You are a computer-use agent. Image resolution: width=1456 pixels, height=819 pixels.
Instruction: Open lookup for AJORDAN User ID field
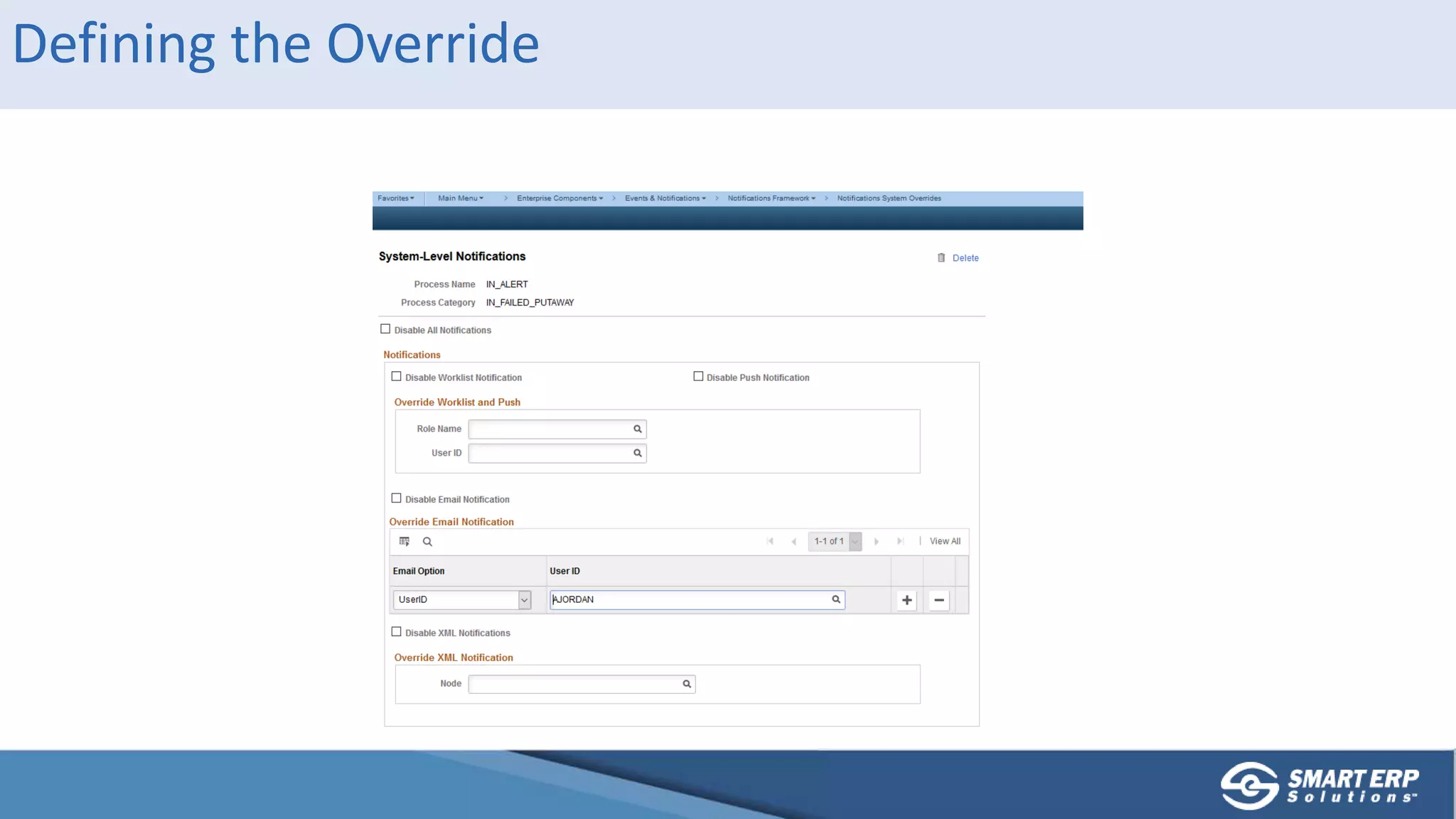(x=836, y=600)
